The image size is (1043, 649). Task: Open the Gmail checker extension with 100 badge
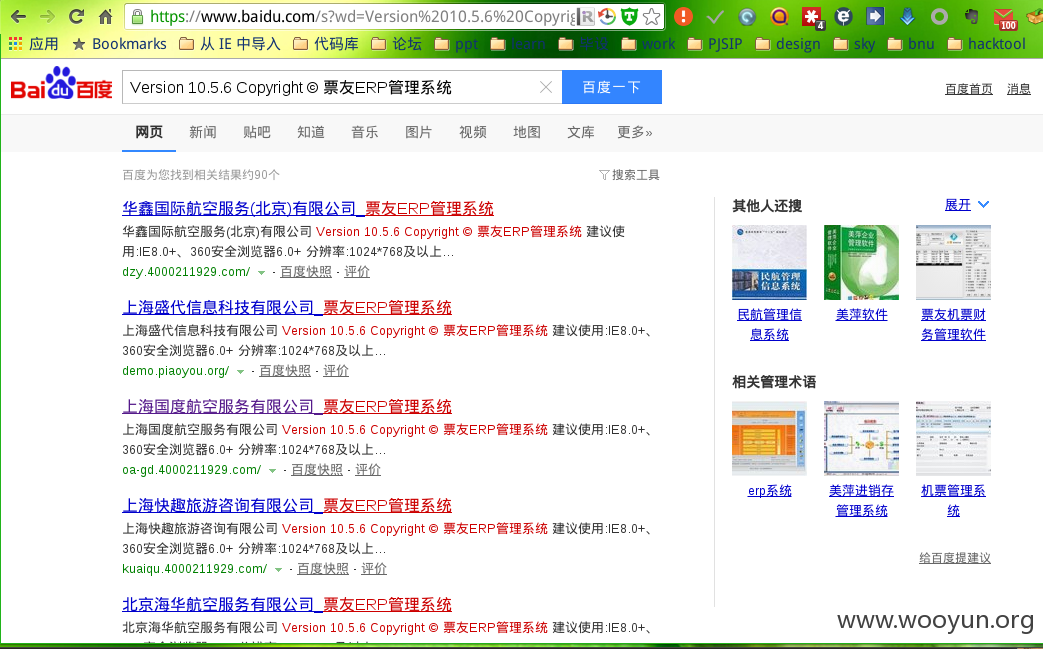pos(1005,18)
